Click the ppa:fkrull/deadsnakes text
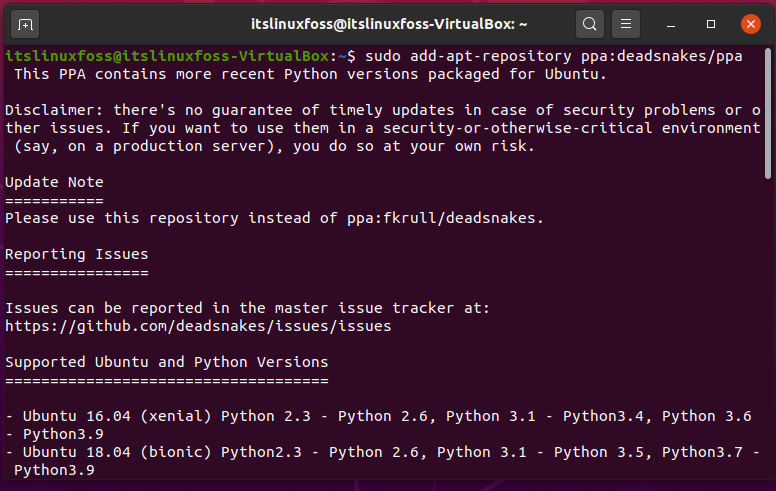The image size is (776, 491). pyautogui.click(x=445, y=218)
